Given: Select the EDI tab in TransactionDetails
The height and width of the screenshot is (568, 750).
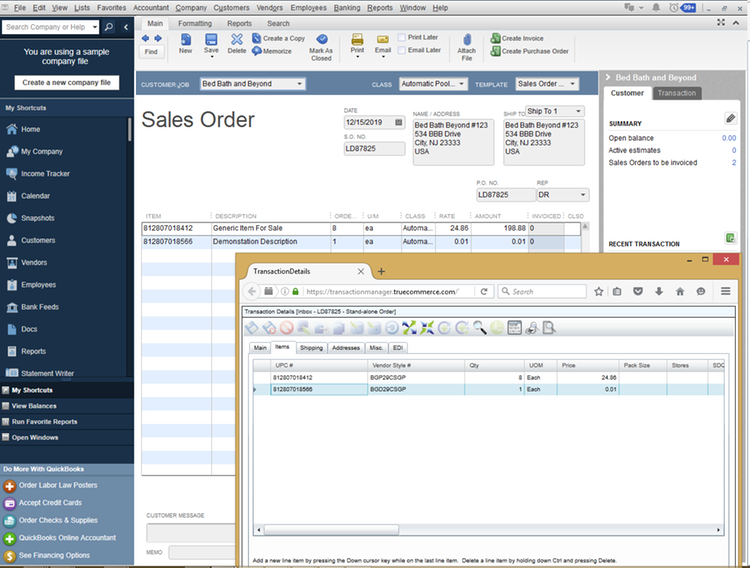Looking at the screenshot, I should click(398, 348).
